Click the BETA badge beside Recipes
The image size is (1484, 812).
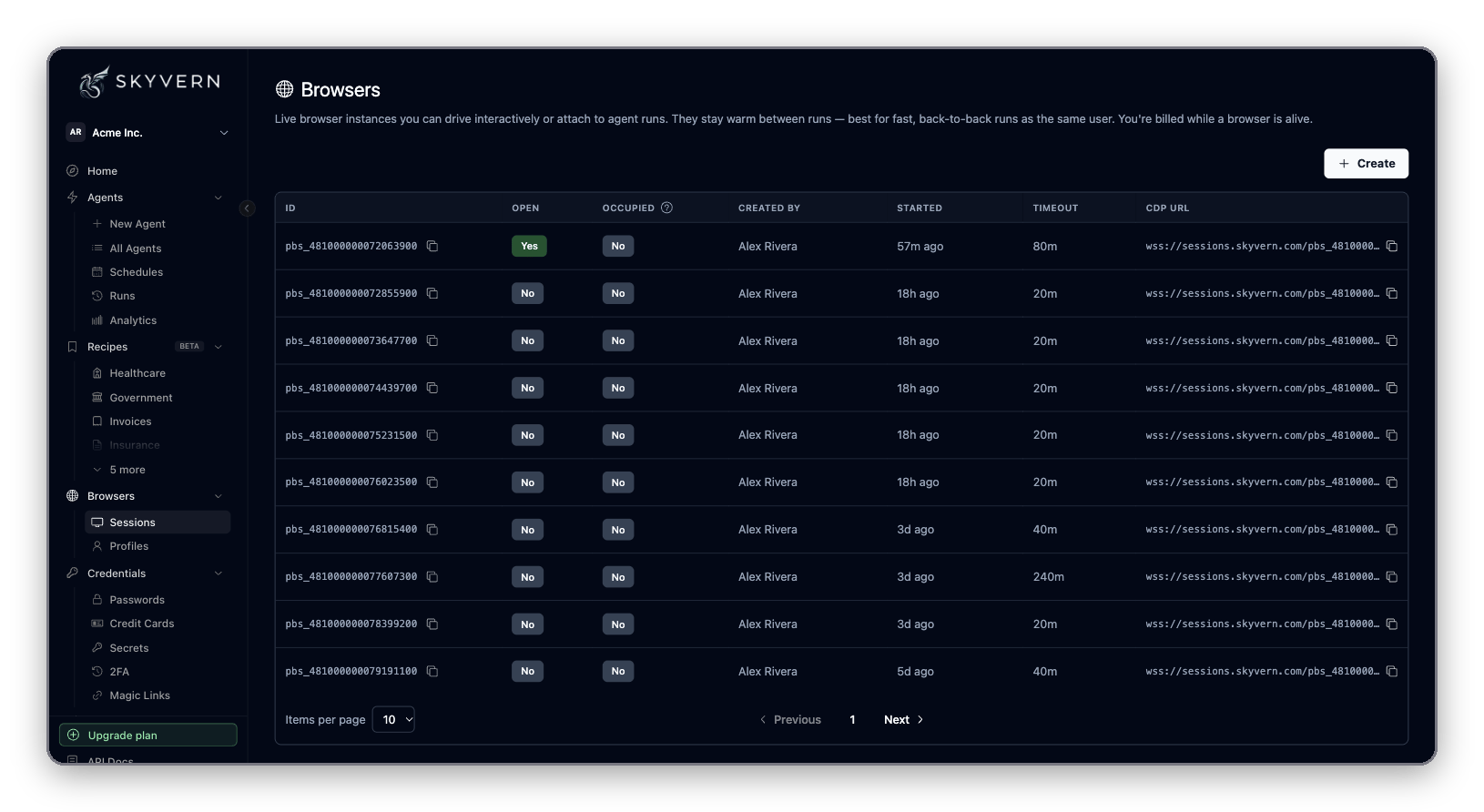(189, 347)
